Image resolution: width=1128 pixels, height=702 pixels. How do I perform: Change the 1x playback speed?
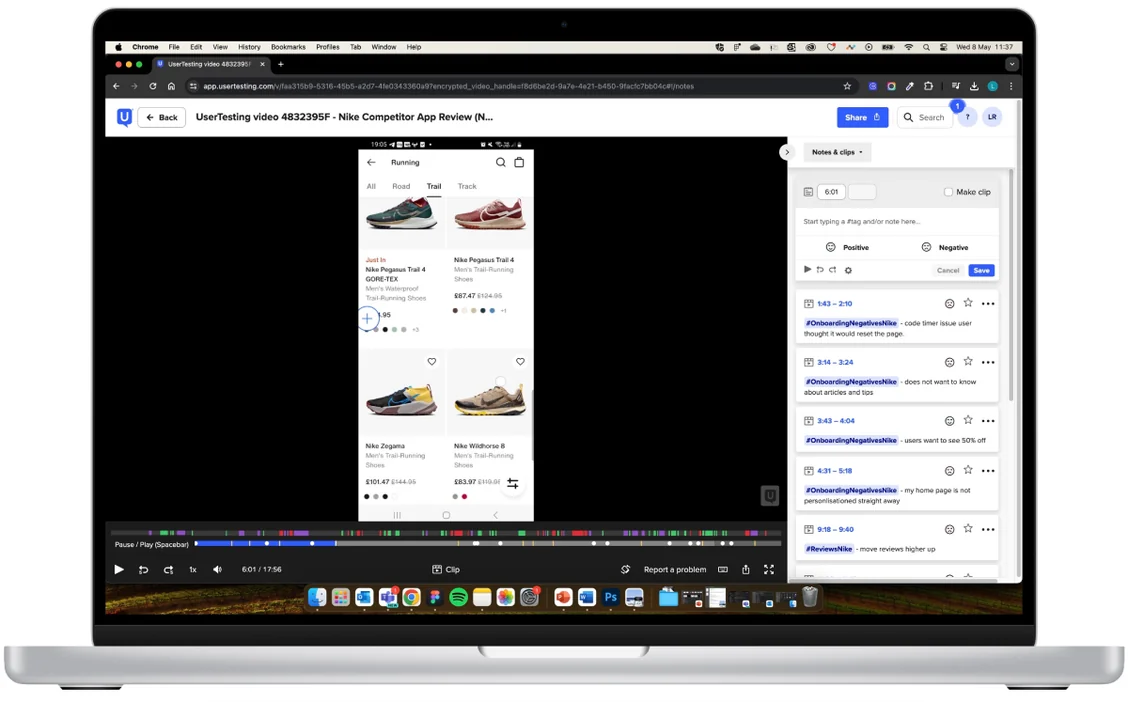(x=193, y=569)
